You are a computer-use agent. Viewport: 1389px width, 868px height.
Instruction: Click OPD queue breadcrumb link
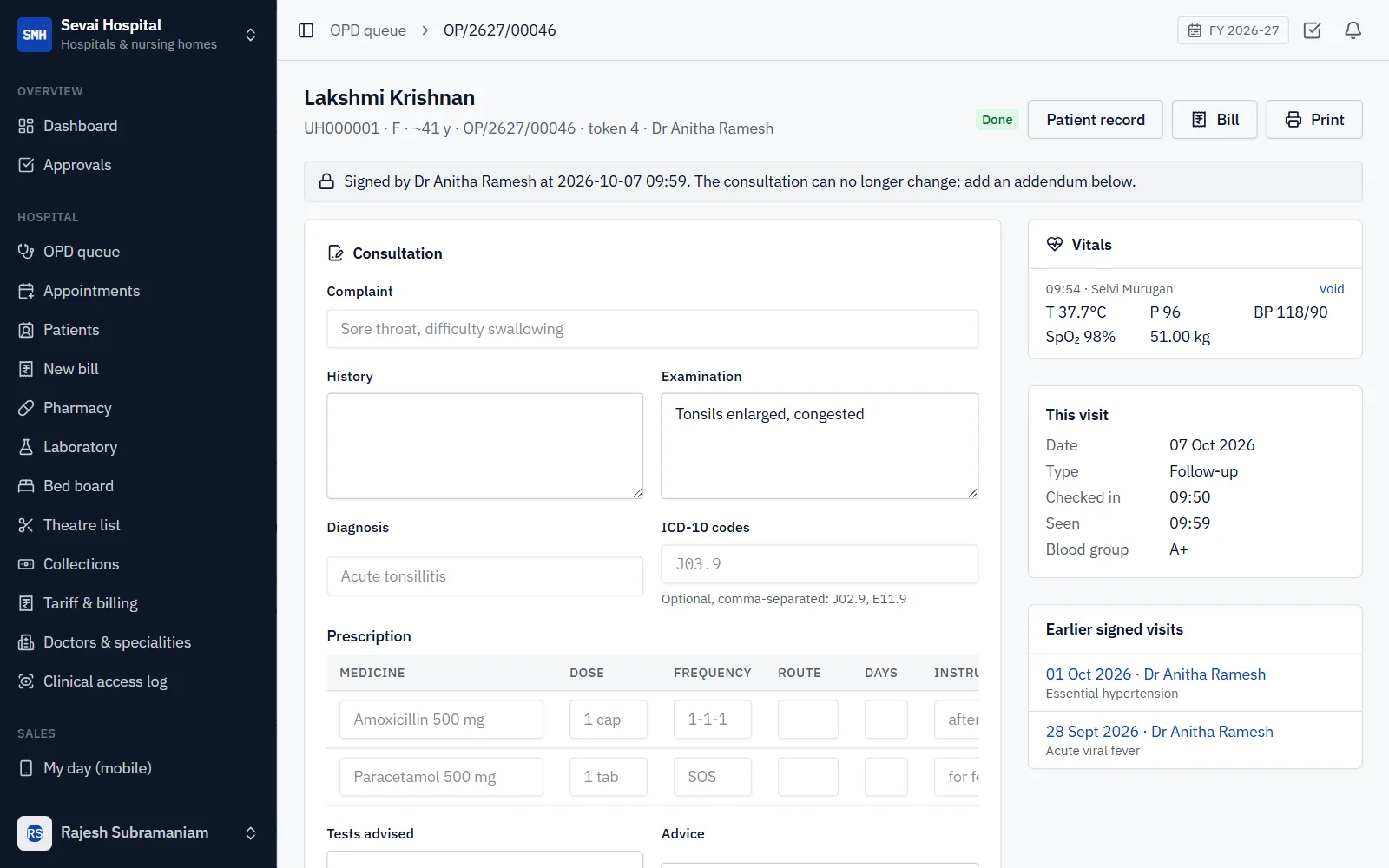coord(368,30)
